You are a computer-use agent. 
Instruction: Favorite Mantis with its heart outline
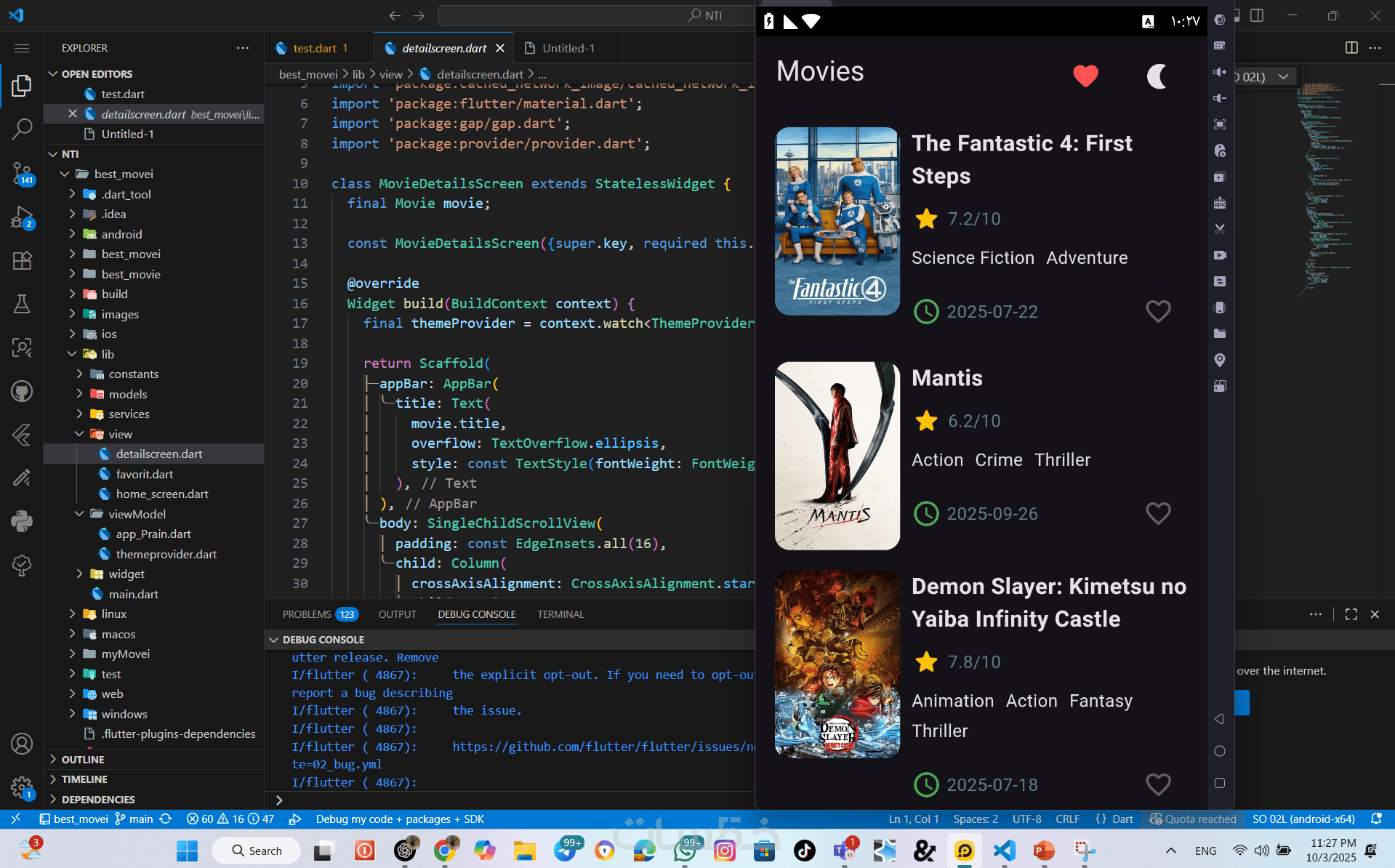click(1158, 513)
